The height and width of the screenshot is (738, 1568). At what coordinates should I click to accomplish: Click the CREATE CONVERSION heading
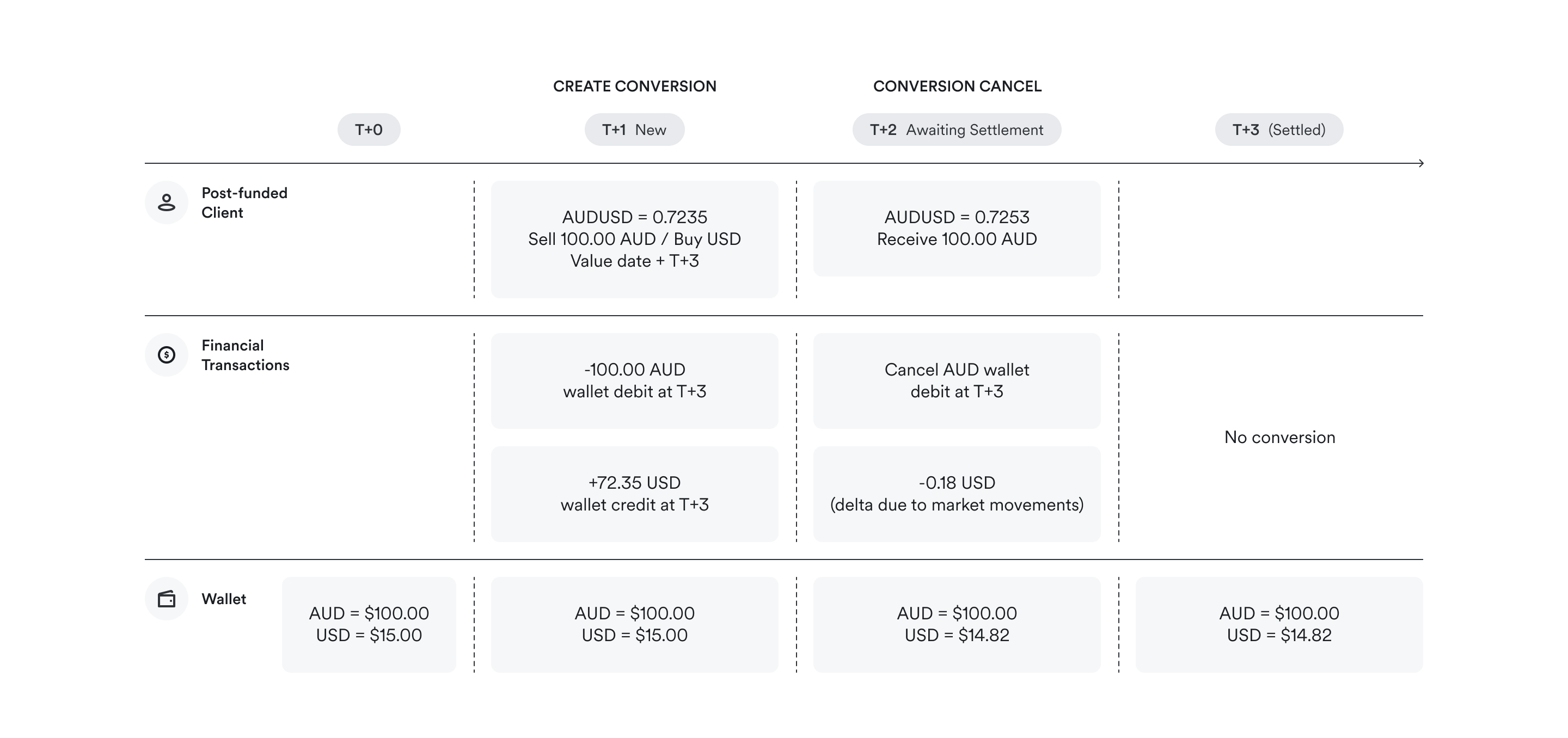pos(634,87)
